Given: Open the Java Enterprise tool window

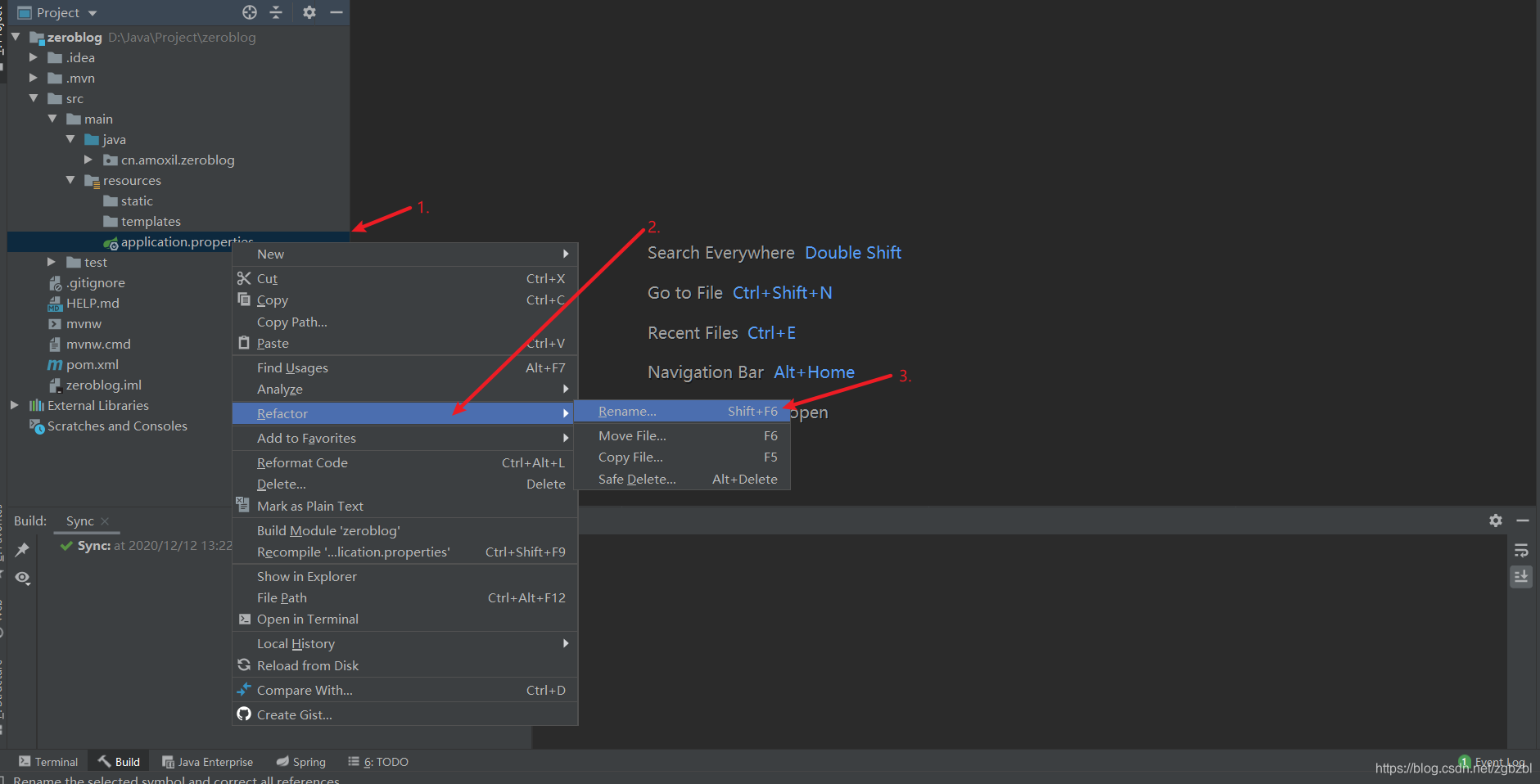Looking at the screenshot, I should pyautogui.click(x=208, y=762).
